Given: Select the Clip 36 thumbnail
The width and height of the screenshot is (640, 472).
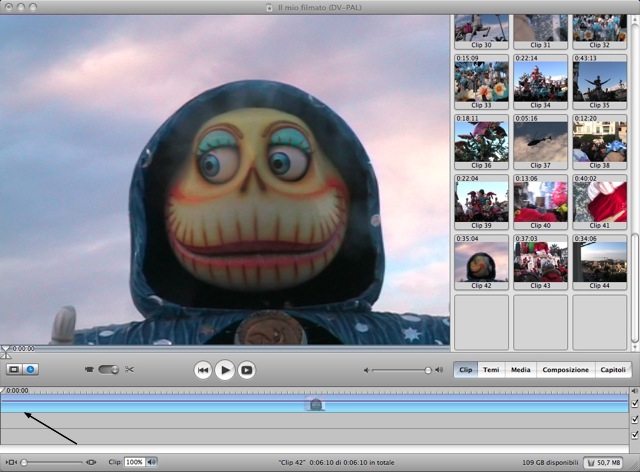Looking at the screenshot, I should 482,142.
